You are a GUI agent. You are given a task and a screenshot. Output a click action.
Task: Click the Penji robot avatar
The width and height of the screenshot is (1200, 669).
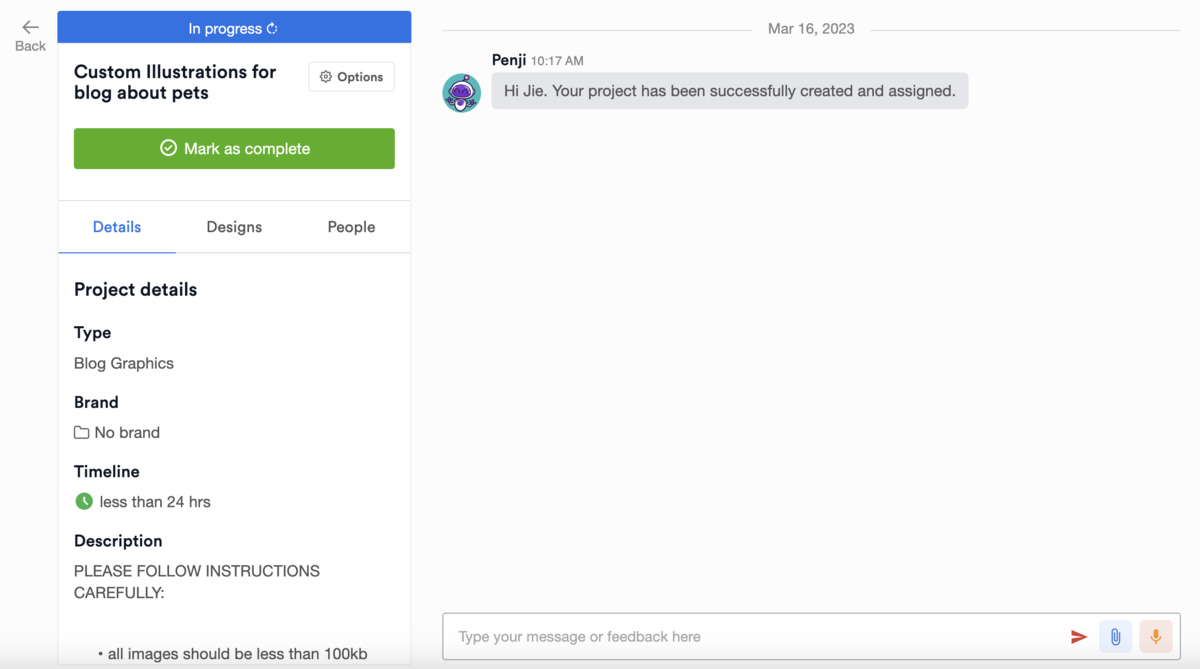[462, 93]
